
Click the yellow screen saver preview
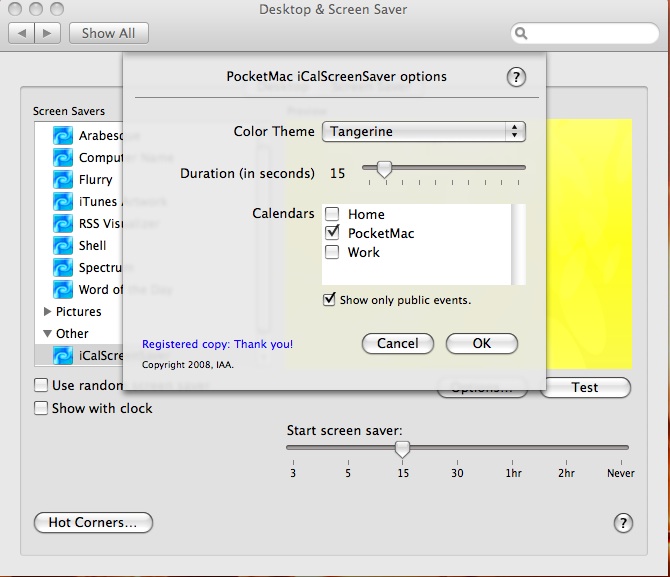point(589,244)
